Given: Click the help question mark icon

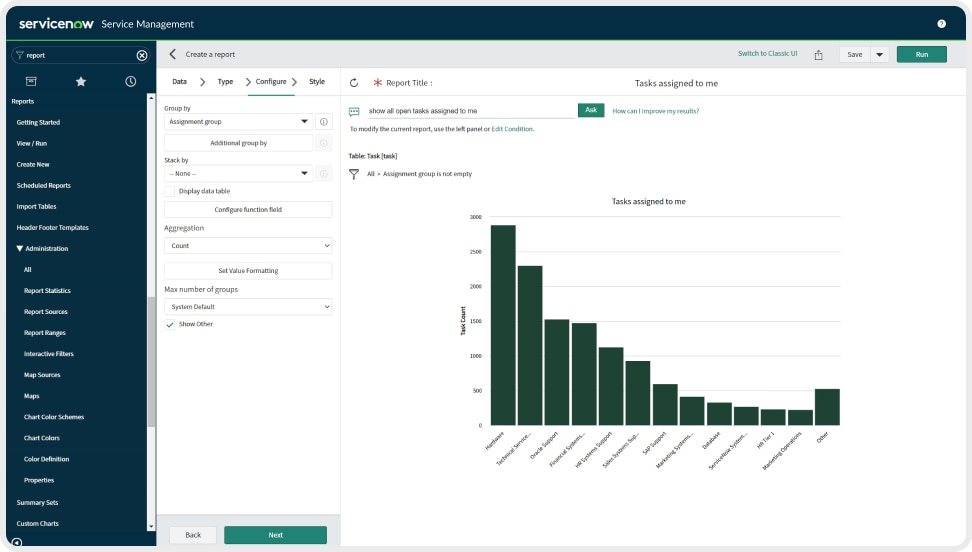Looking at the screenshot, I should (x=941, y=23).
